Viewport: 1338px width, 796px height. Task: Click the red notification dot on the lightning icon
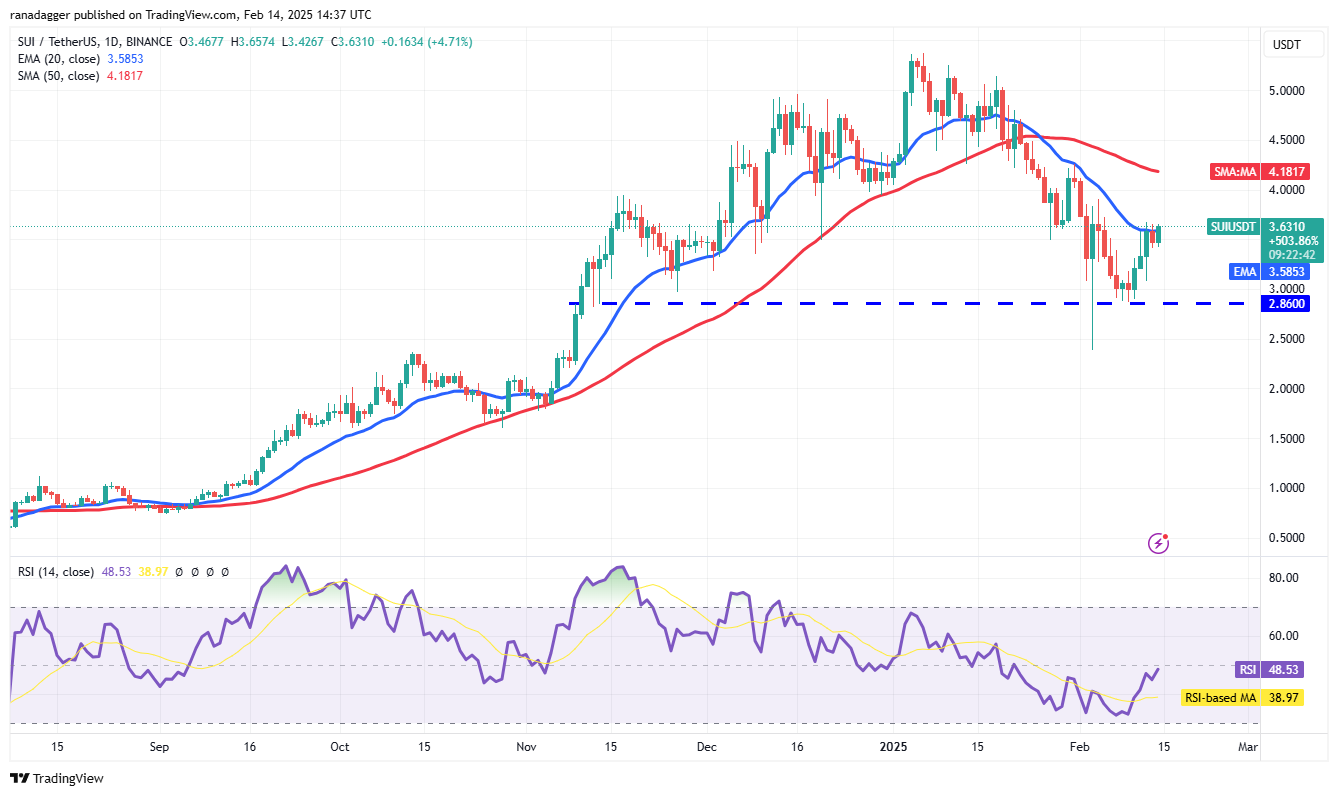click(x=1167, y=536)
